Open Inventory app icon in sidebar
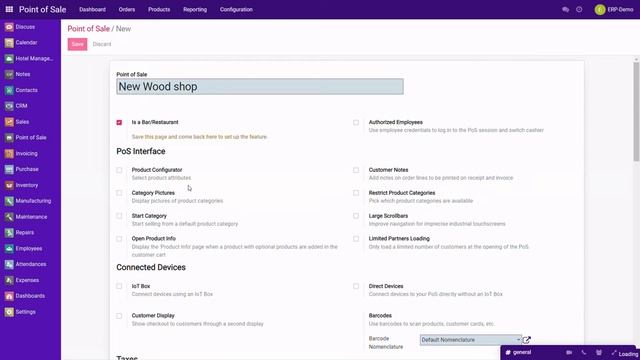This screenshot has height=360, width=640. point(9,185)
